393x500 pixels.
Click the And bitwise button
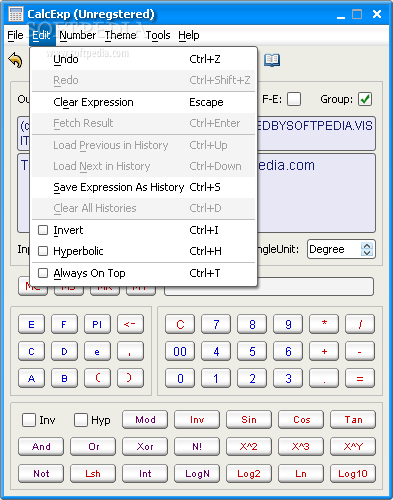[x=41, y=447]
